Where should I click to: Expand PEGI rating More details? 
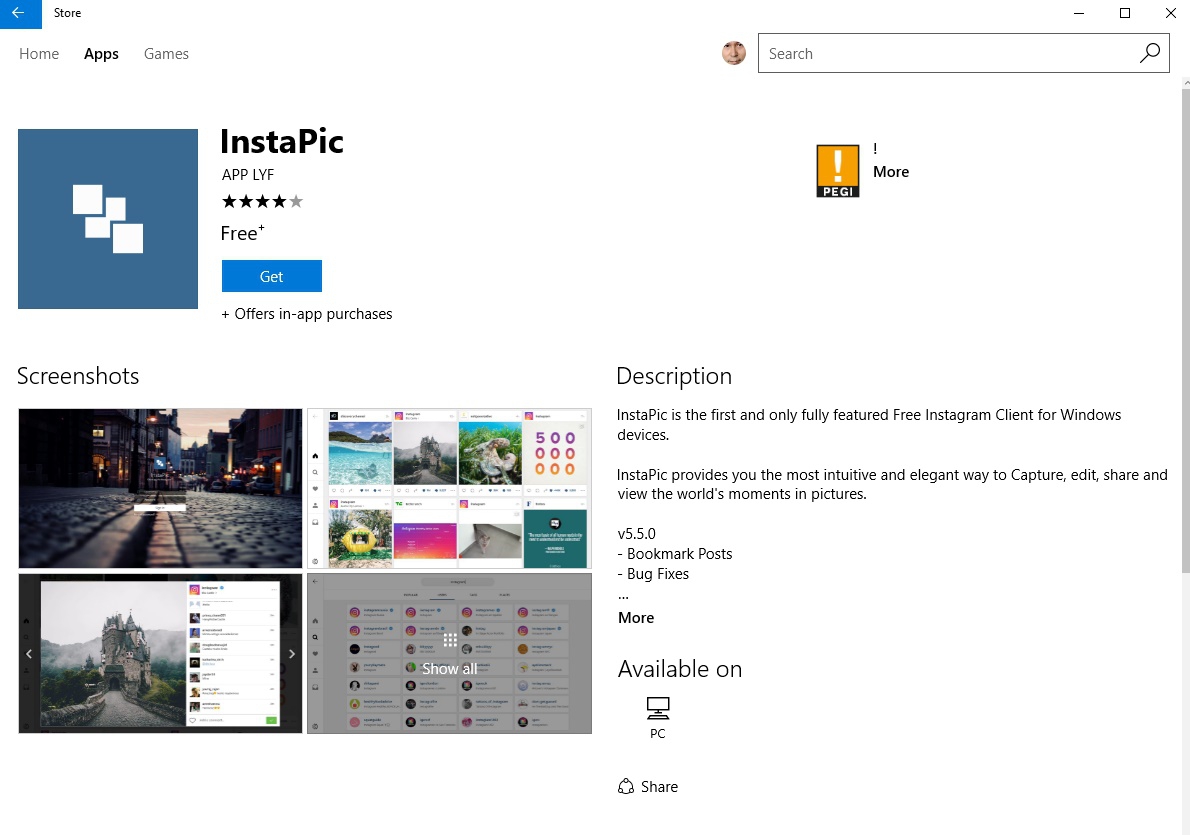pos(890,172)
